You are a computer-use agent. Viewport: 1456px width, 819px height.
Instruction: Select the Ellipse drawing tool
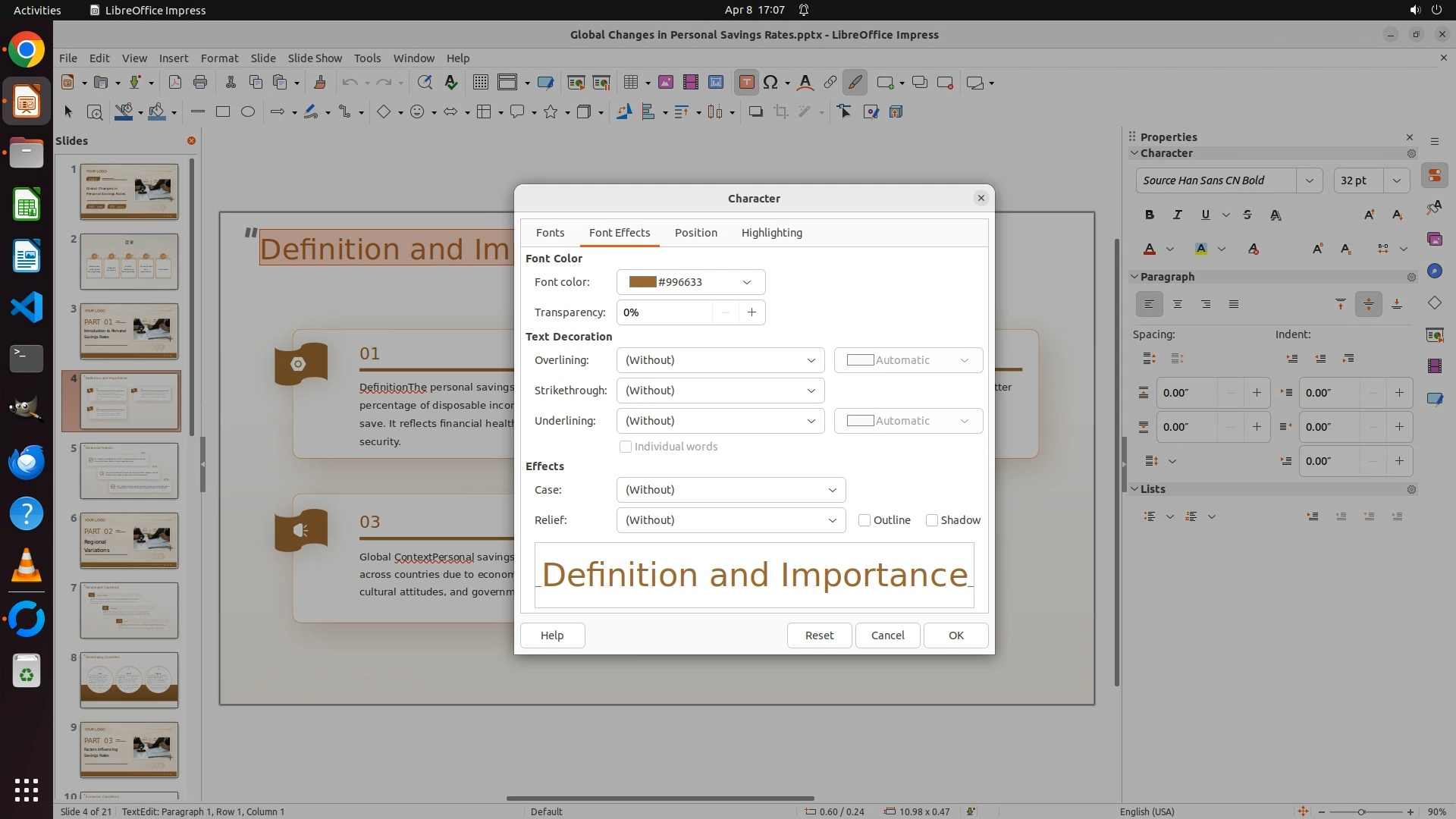(247, 112)
